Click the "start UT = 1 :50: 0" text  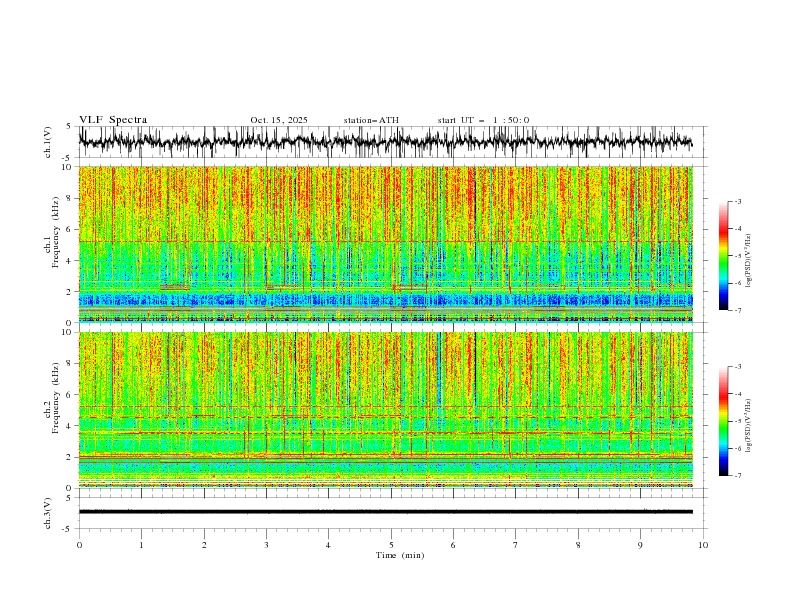click(483, 120)
